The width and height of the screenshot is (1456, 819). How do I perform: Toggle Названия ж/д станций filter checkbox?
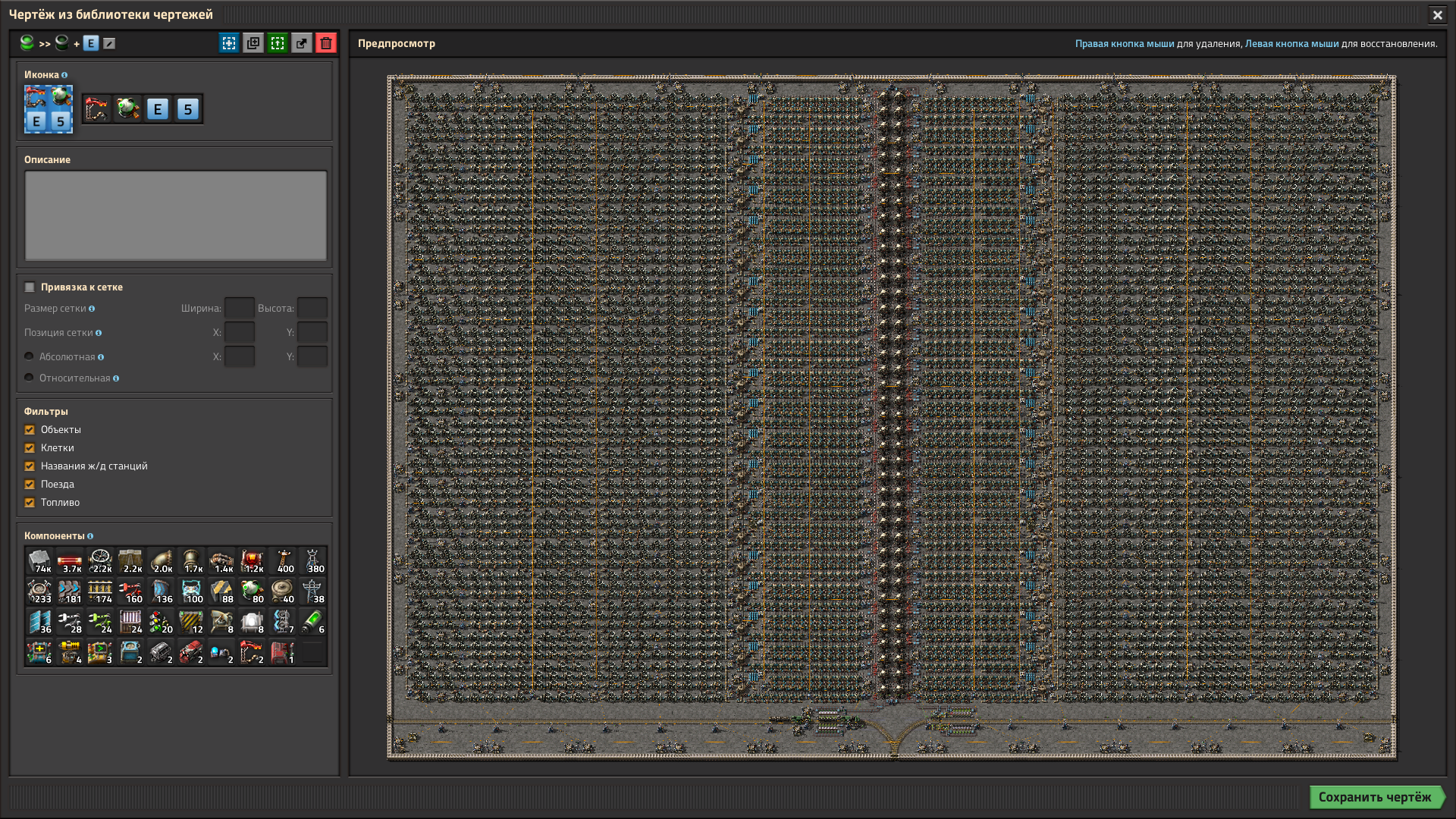[30, 466]
